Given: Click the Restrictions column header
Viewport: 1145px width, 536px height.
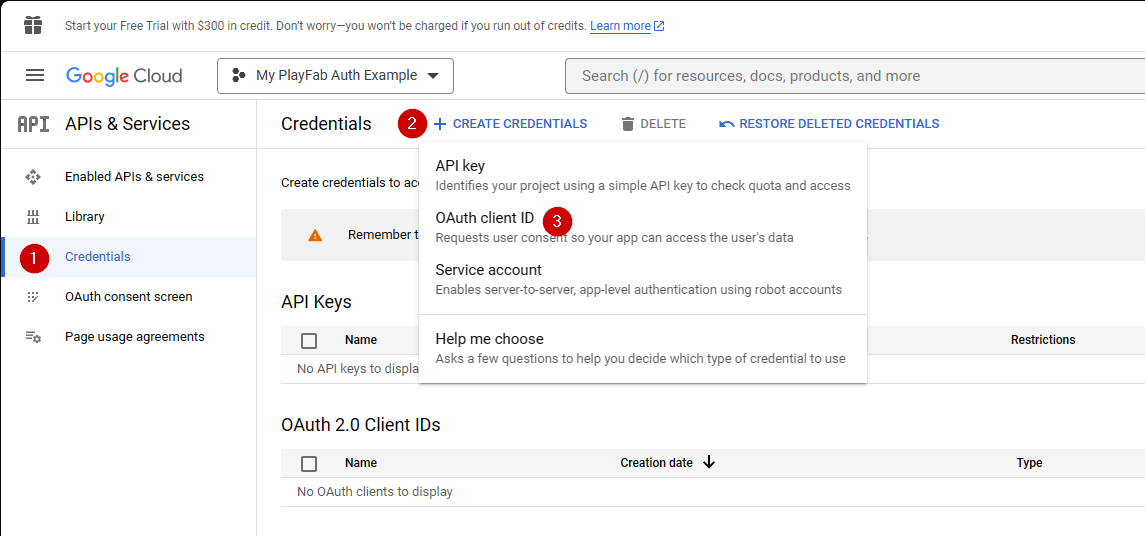Looking at the screenshot, I should [1043, 340].
